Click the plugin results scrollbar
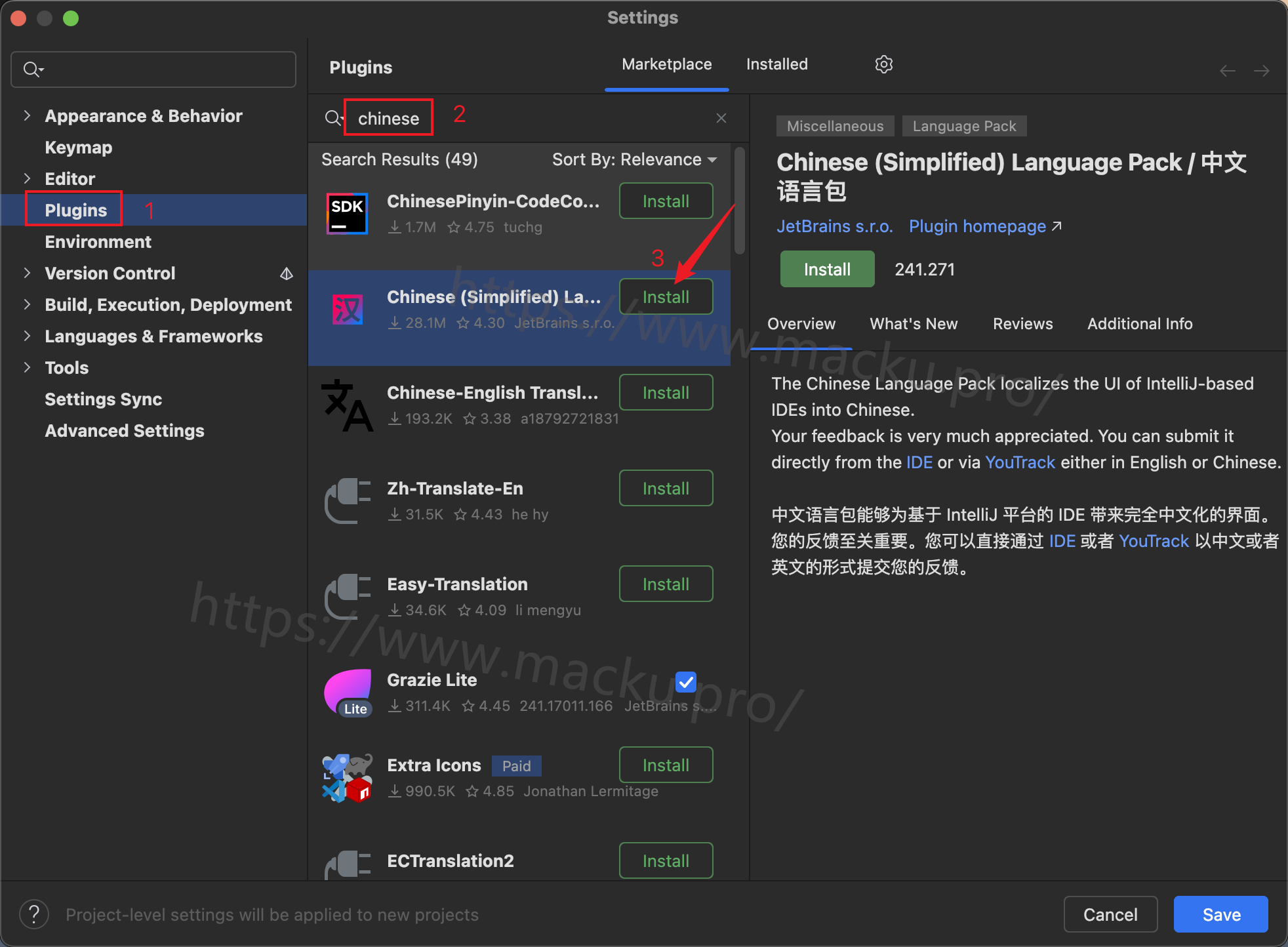The width and height of the screenshot is (1288, 947). click(740, 201)
